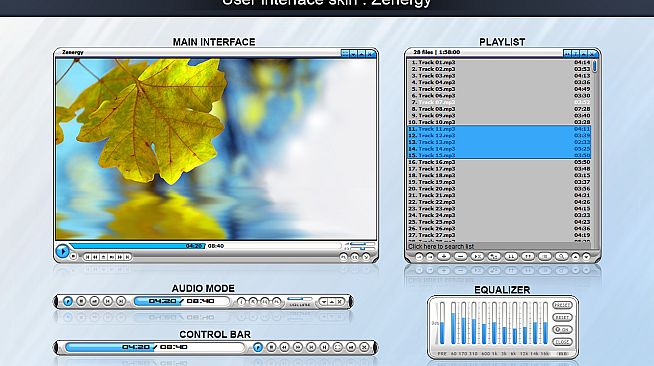Adjust the Audio Mode volume slider
654x366 pixels.
(x=300, y=299)
